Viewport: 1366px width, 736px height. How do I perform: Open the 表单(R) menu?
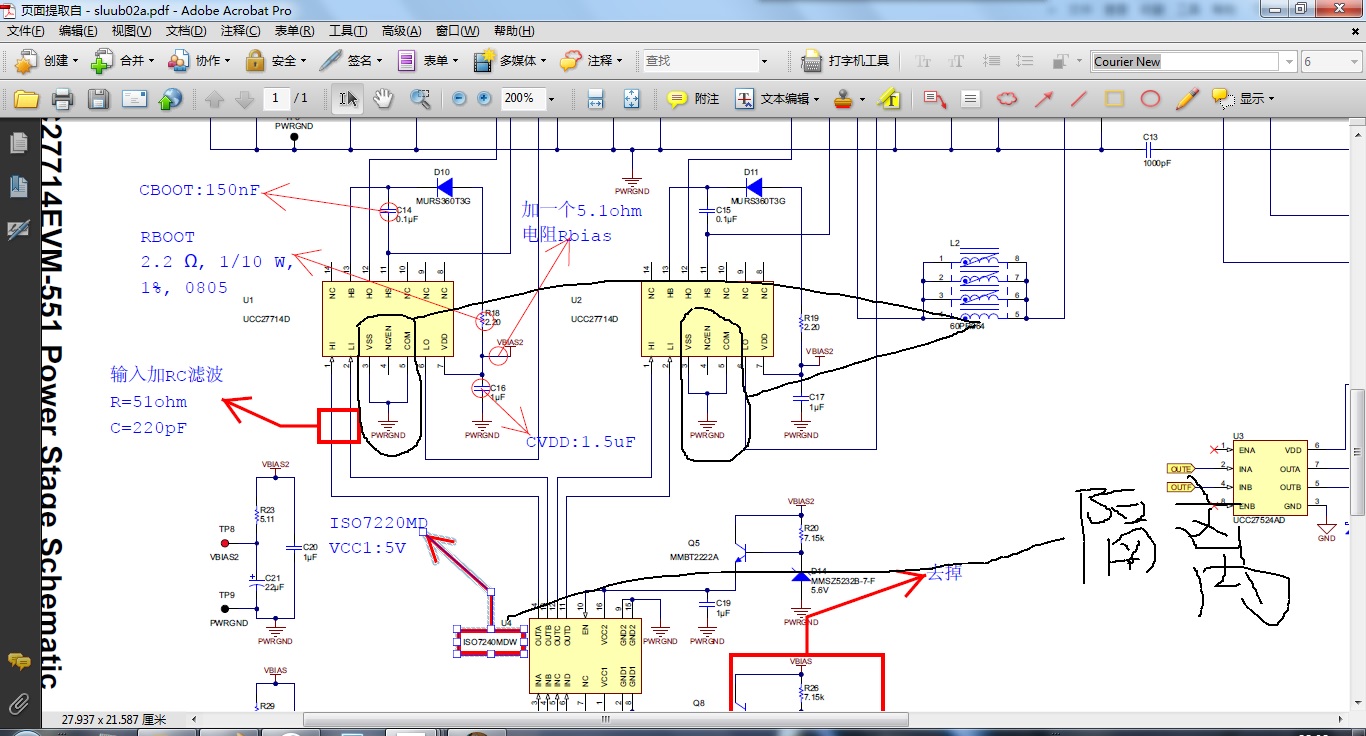(x=294, y=31)
